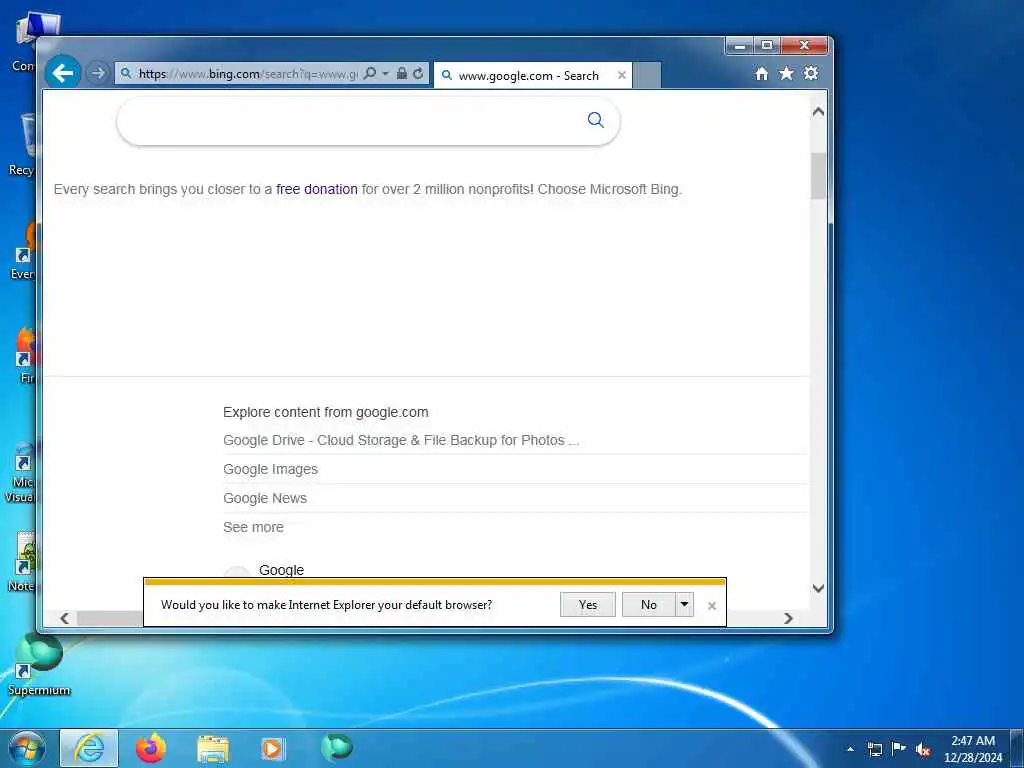This screenshot has width=1024, height=768.
Task: Open Supermium from the taskbar
Action: pos(336,747)
